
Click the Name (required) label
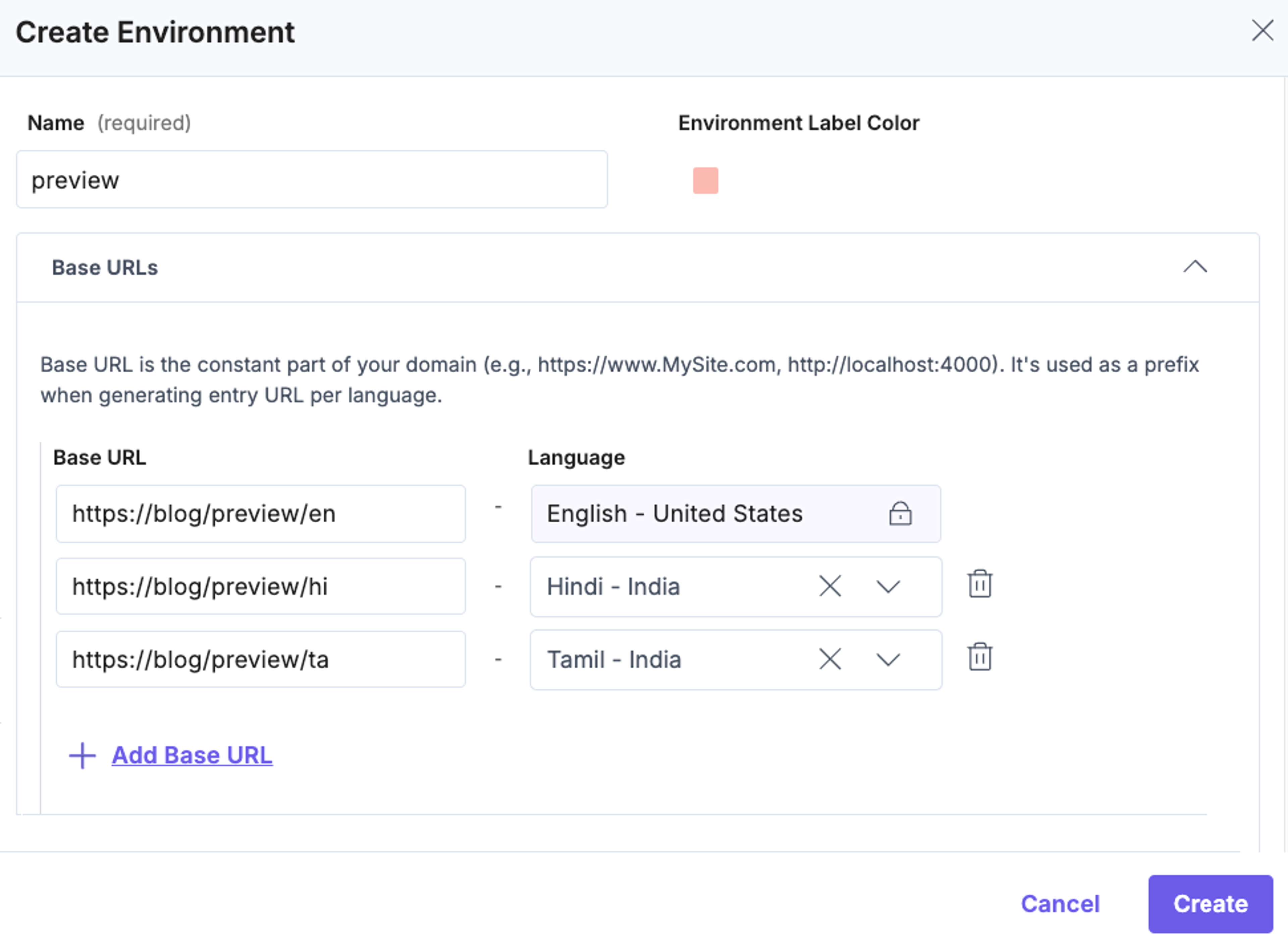click(x=109, y=123)
